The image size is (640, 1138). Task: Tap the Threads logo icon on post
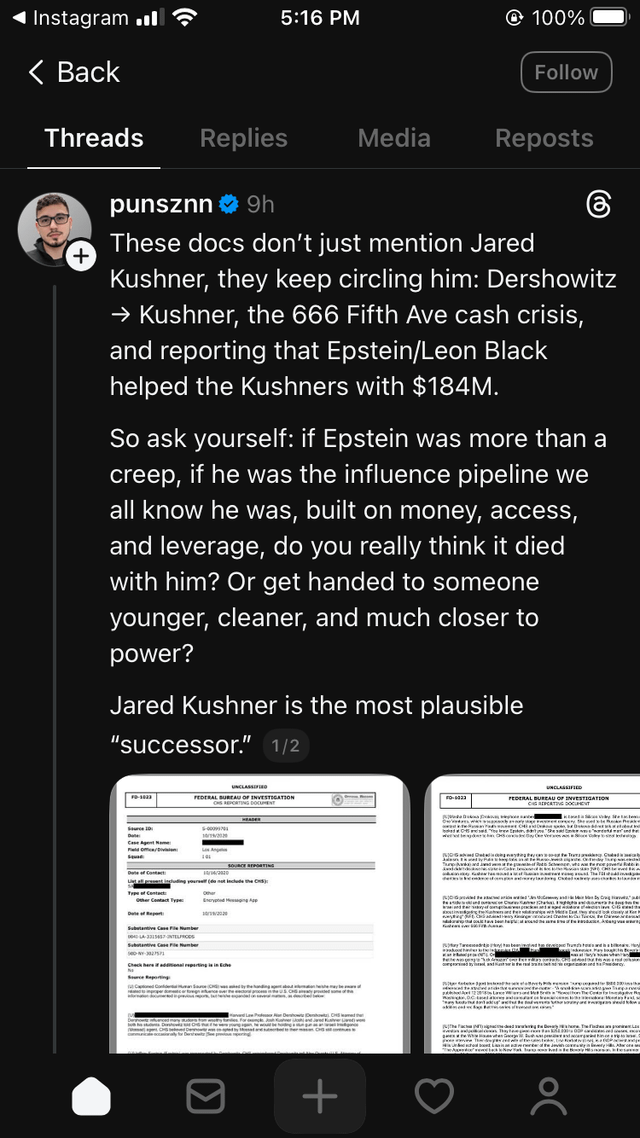[x=597, y=205]
